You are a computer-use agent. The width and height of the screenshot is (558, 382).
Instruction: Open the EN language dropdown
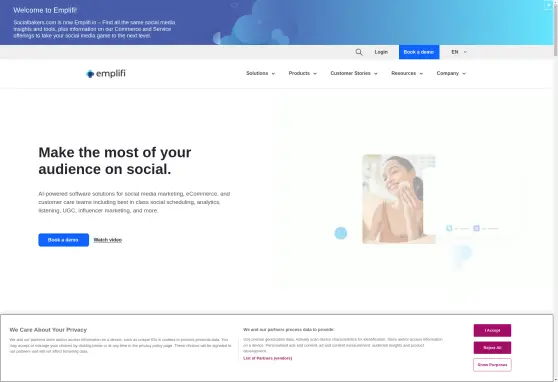click(459, 52)
